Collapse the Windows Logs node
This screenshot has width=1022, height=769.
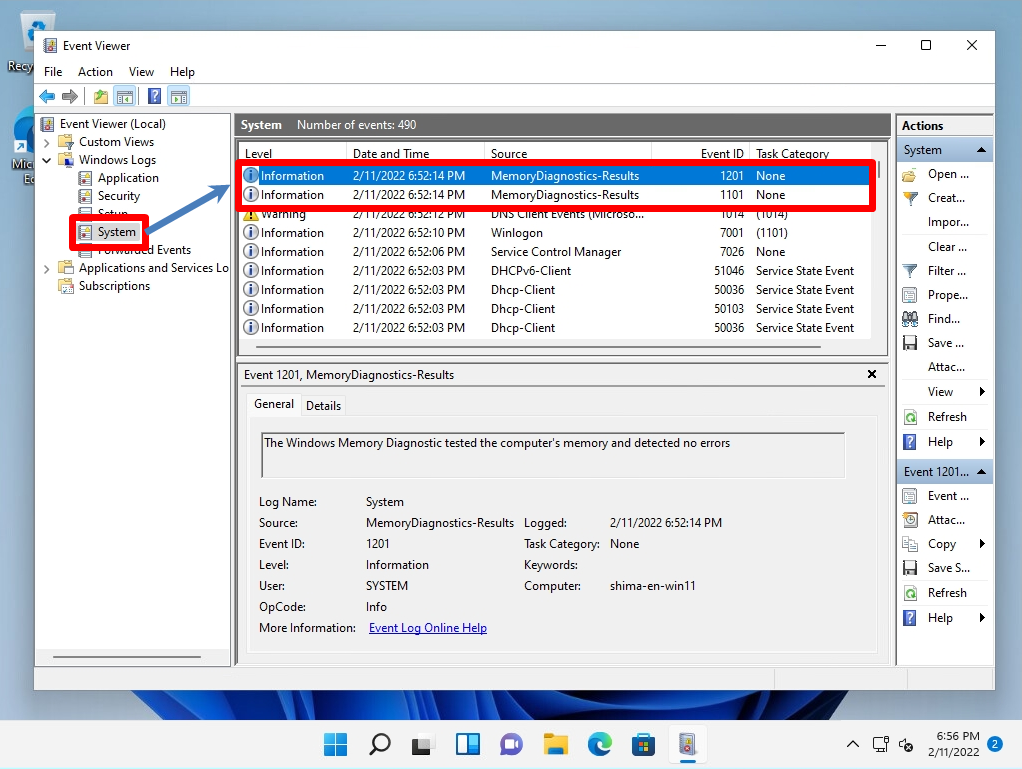coord(46,160)
